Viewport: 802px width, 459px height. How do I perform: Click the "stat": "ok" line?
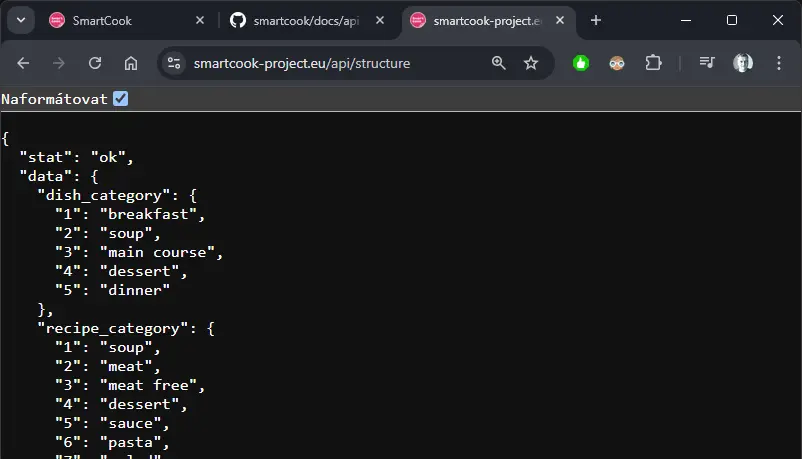point(76,157)
